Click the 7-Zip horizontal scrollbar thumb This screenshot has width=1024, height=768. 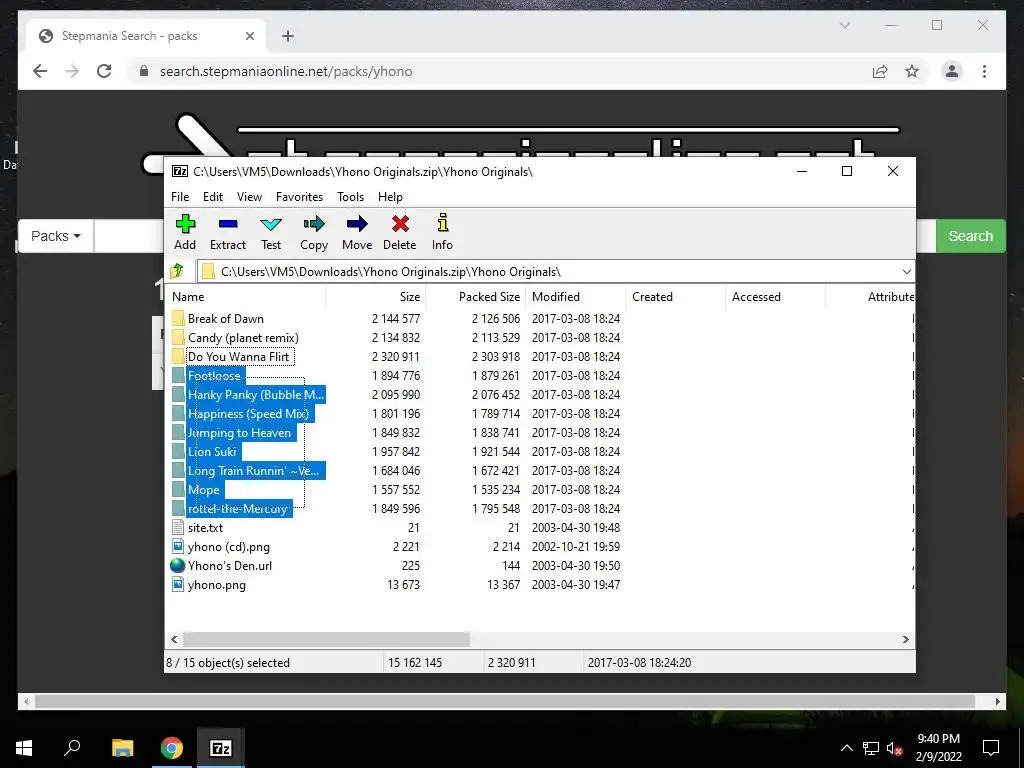[326, 639]
